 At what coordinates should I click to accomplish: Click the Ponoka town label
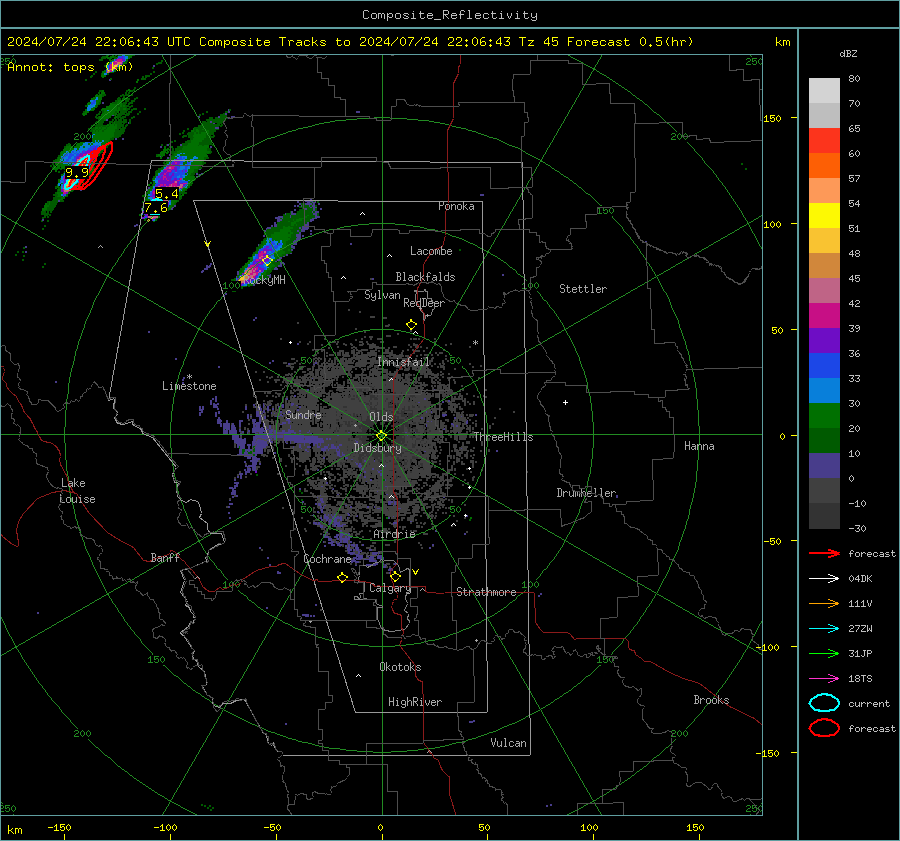[x=456, y=207]
